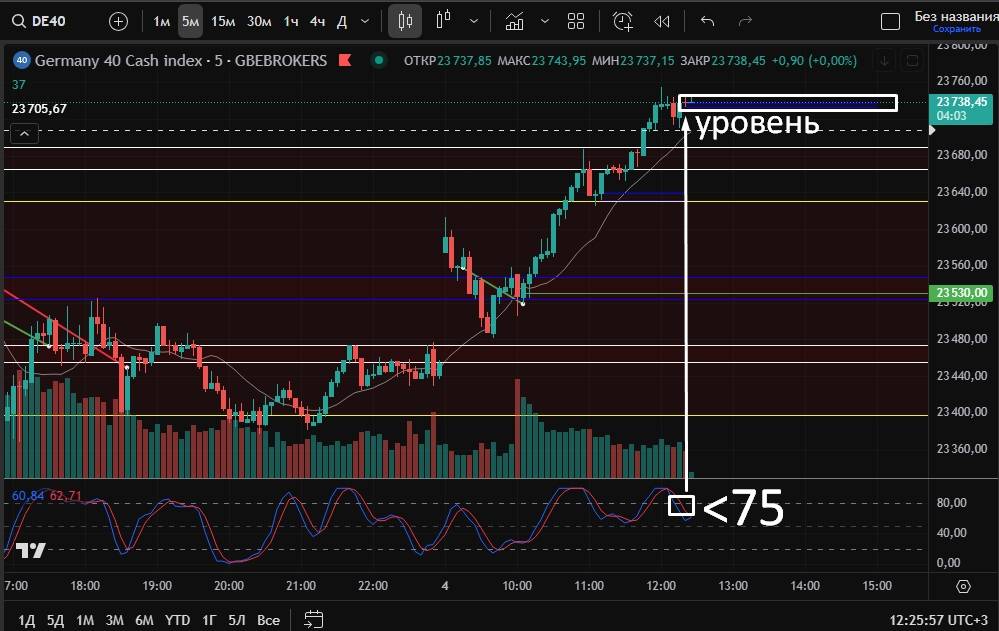Select the 1m timeframe
Screen dimensions: 999x631
(161, 21)
